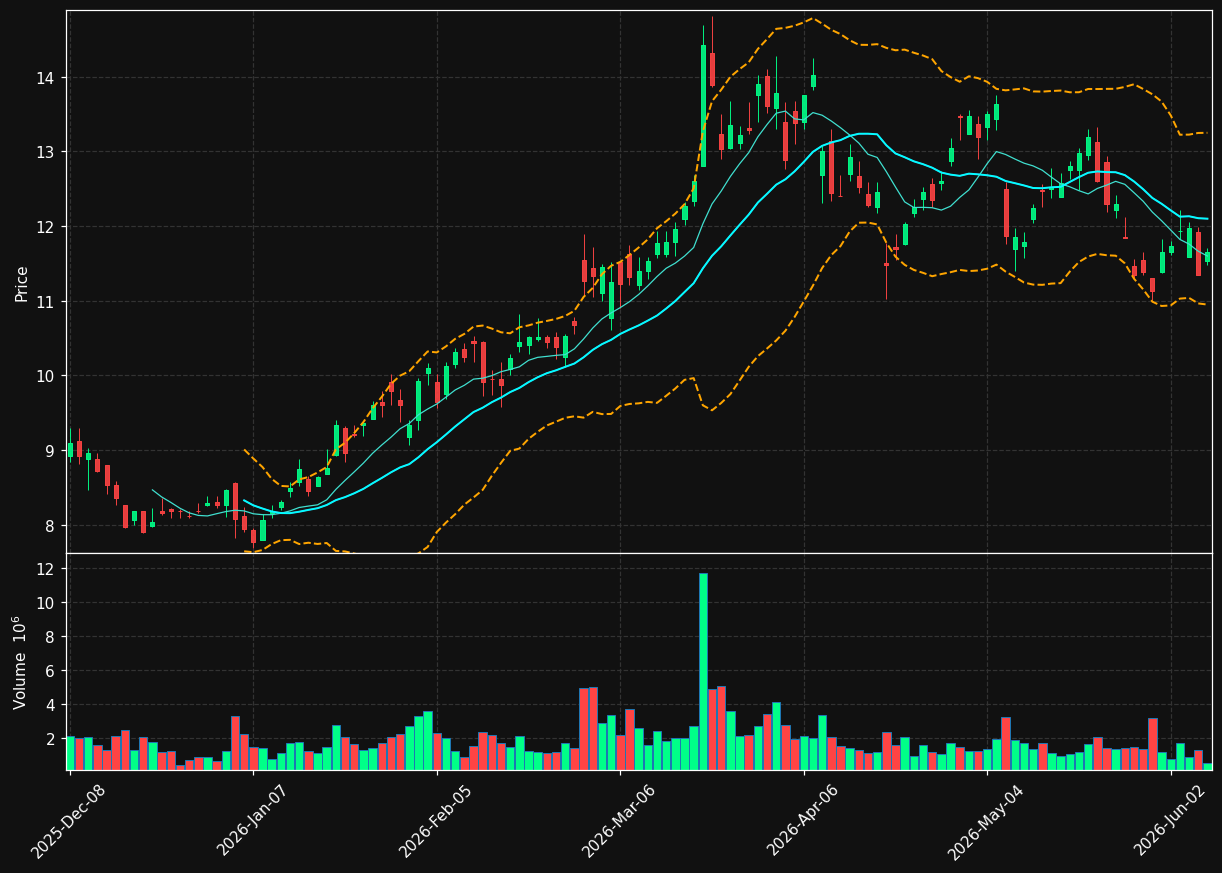
Task: Click the tallest green candlestick near 14.4
Action: (703, 106)
